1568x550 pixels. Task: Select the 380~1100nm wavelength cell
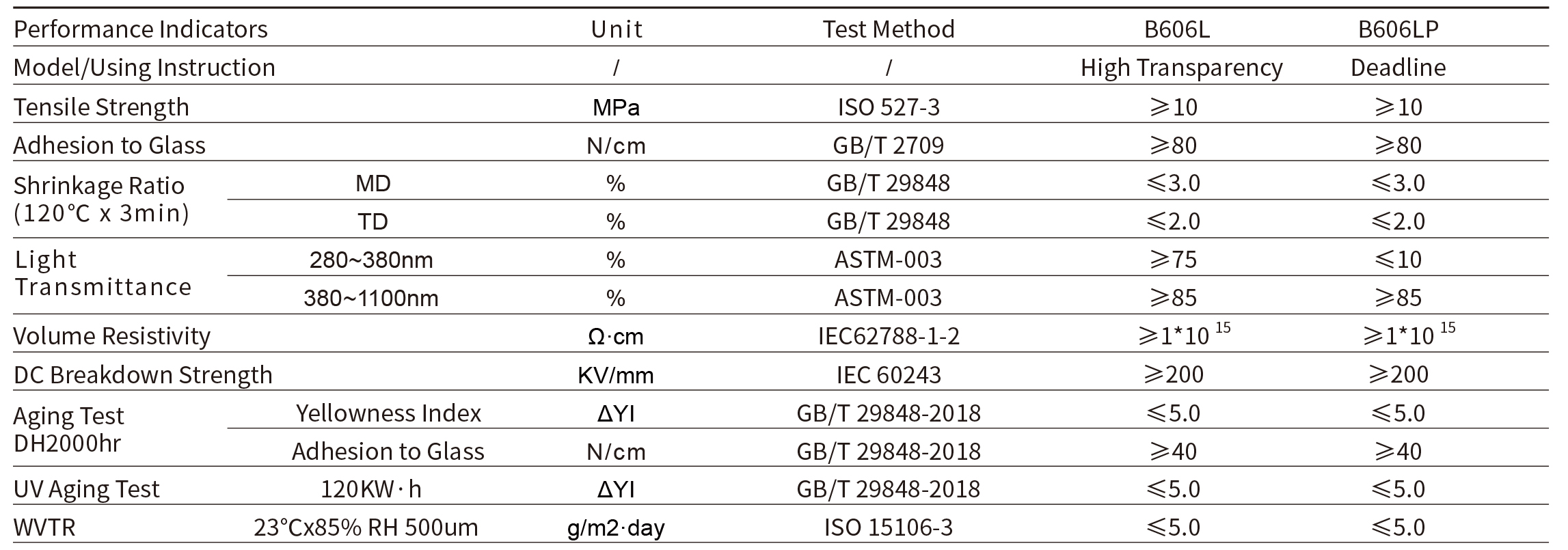(371, 298)
